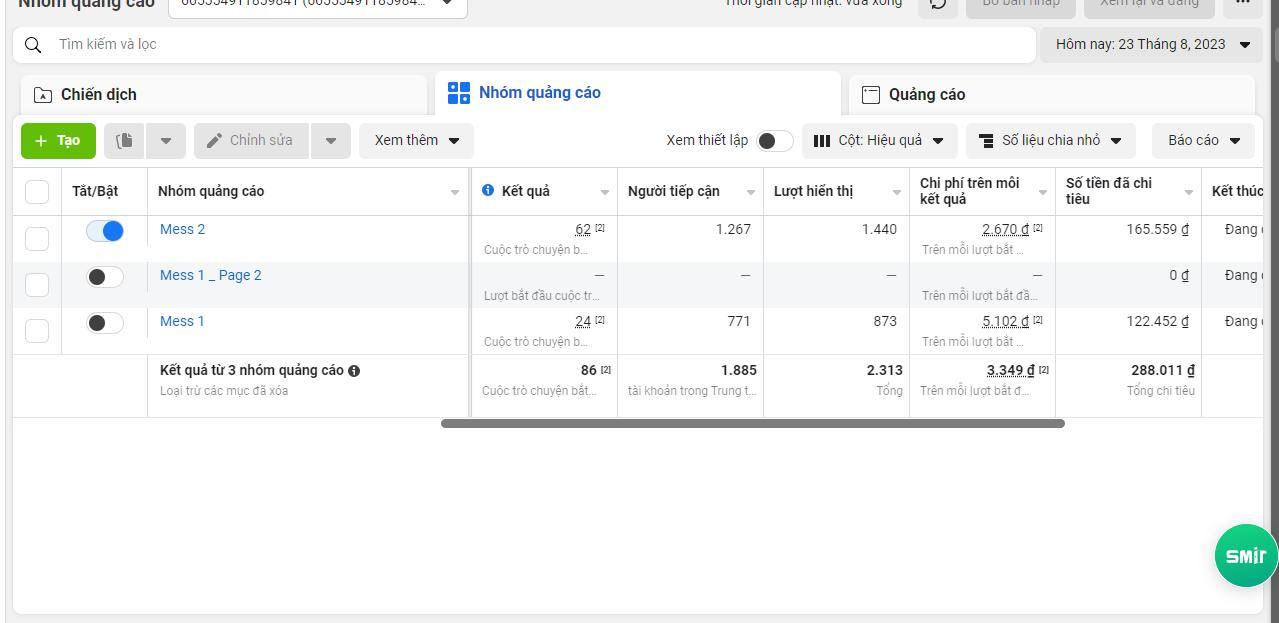The height and width of the screenshot is (623, 1279).
Task: Click info icon next to results summary
Action: [355, 371]
